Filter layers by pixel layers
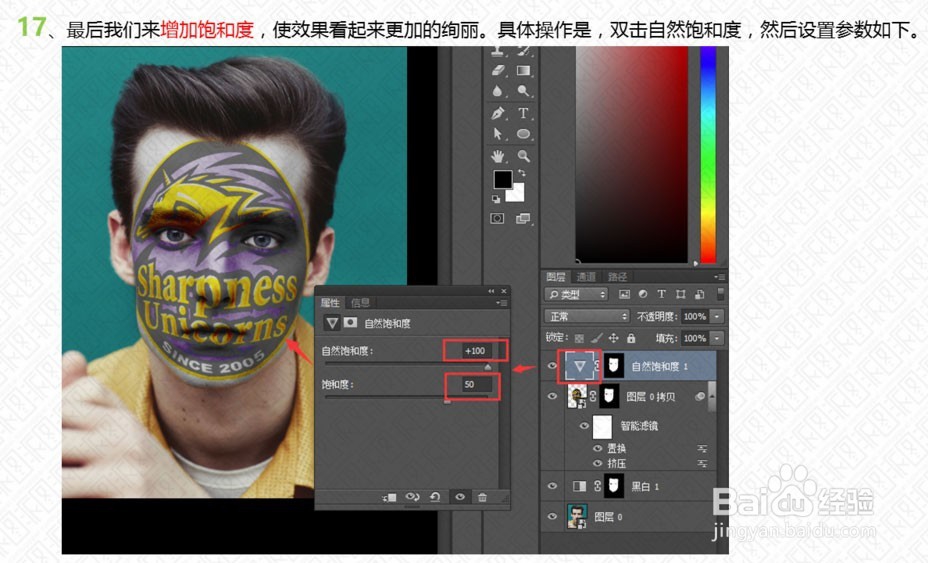 pyautogui.click(x=624, y=294)
